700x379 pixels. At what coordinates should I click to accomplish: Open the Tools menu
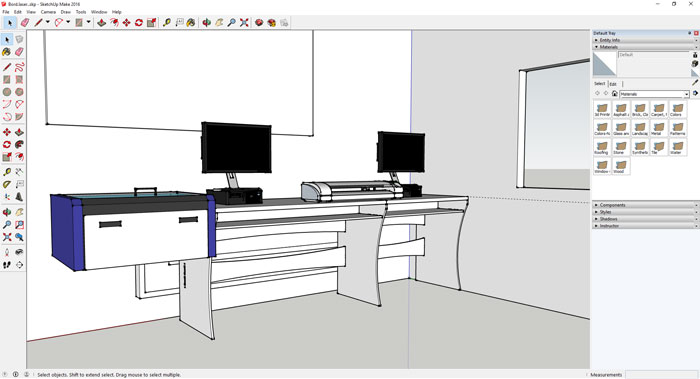pyautogui.click(x=81, y=12)
